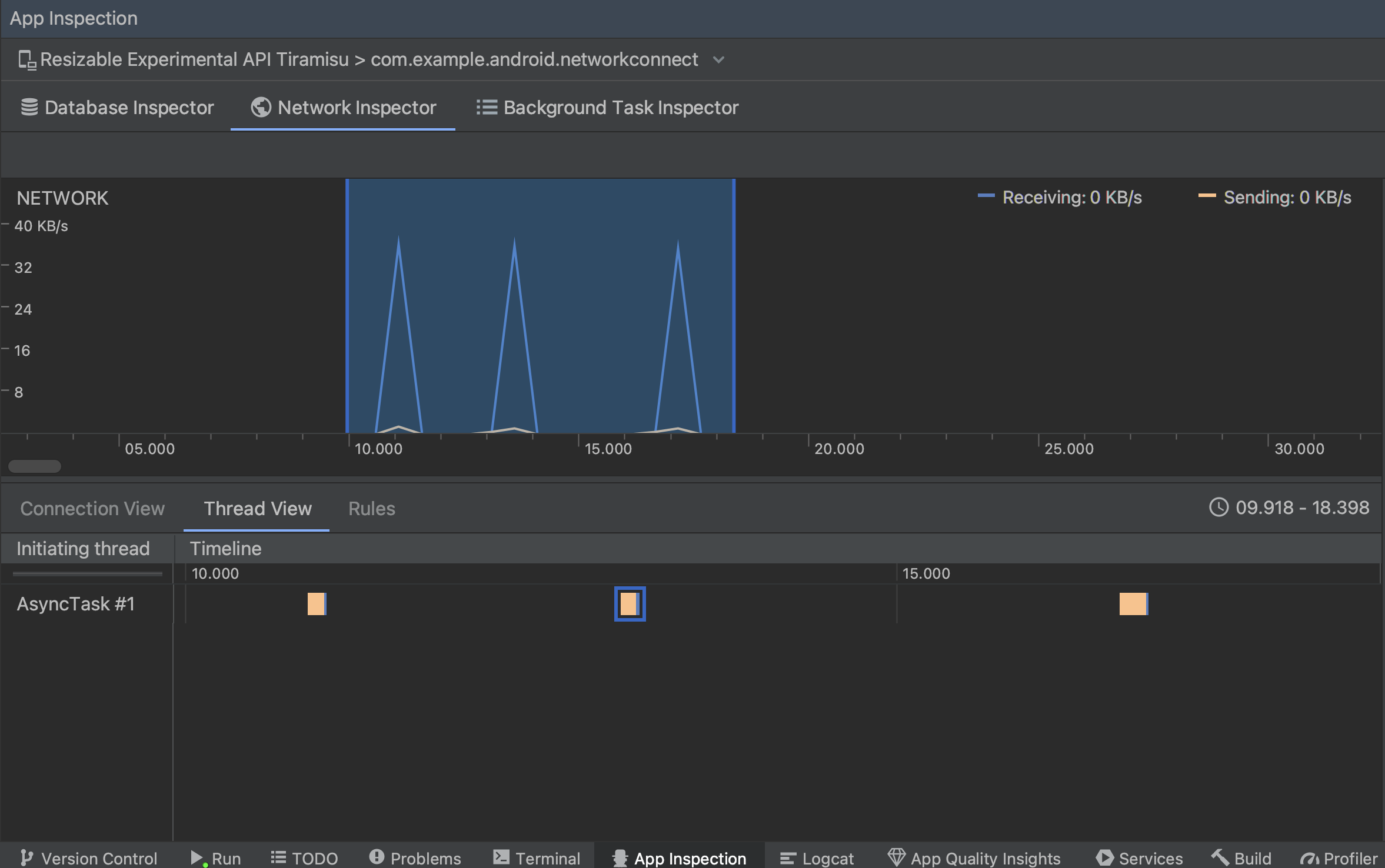
Task: Click the selected AsyncTask marker at 12.500
Action: click(629, 604)
